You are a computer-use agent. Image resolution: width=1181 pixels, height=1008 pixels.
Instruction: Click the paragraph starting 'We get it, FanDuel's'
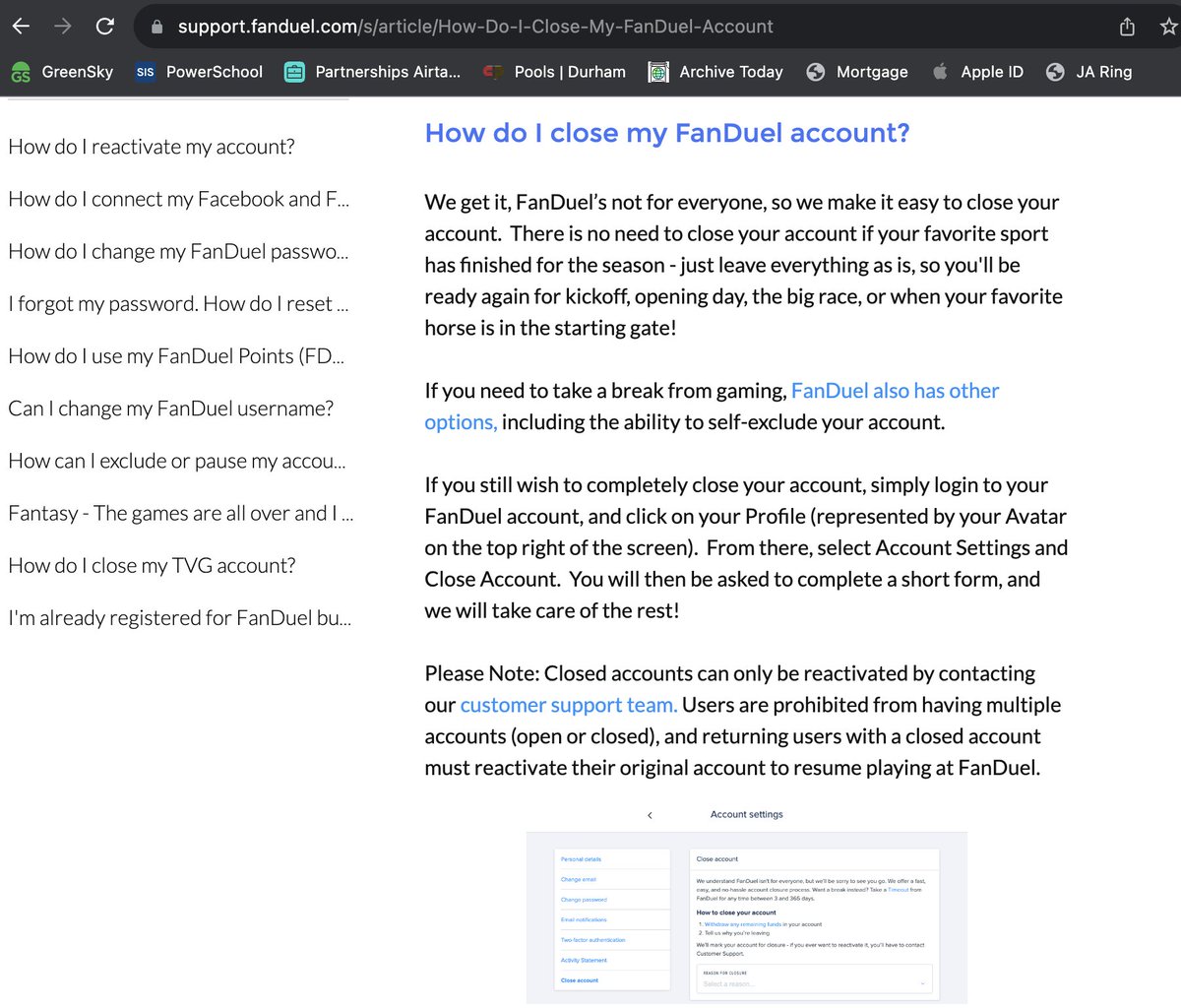point(744,265)
